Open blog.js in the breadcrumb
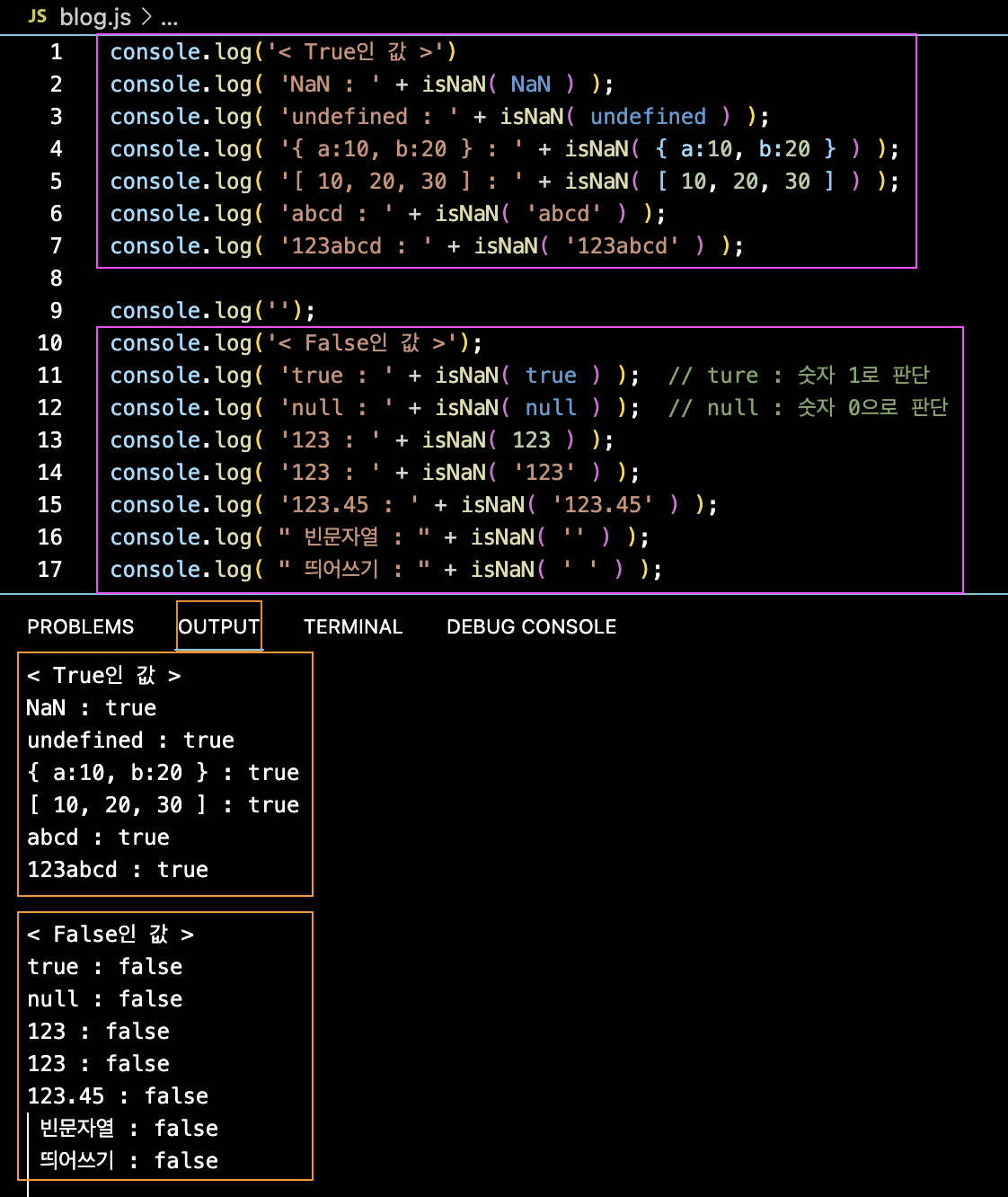The height and width of the screenshot is (1197, 1008). pos(95,17)
